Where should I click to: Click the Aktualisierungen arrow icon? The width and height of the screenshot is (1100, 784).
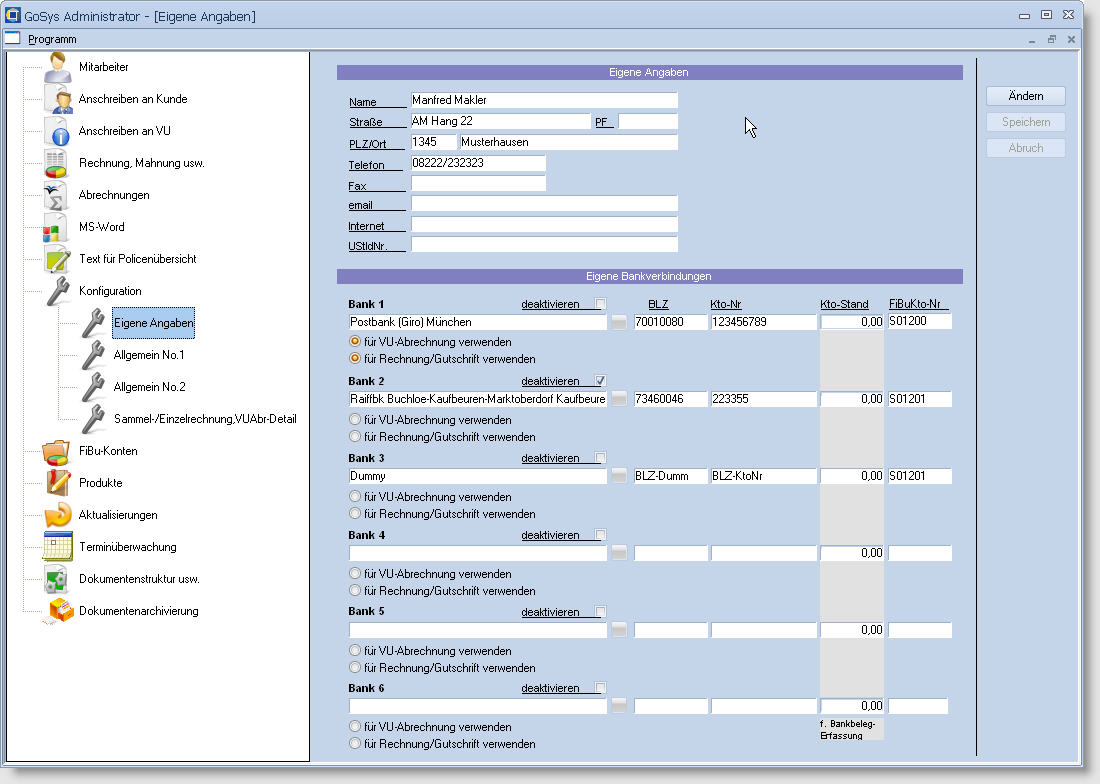tap(57, 515)
